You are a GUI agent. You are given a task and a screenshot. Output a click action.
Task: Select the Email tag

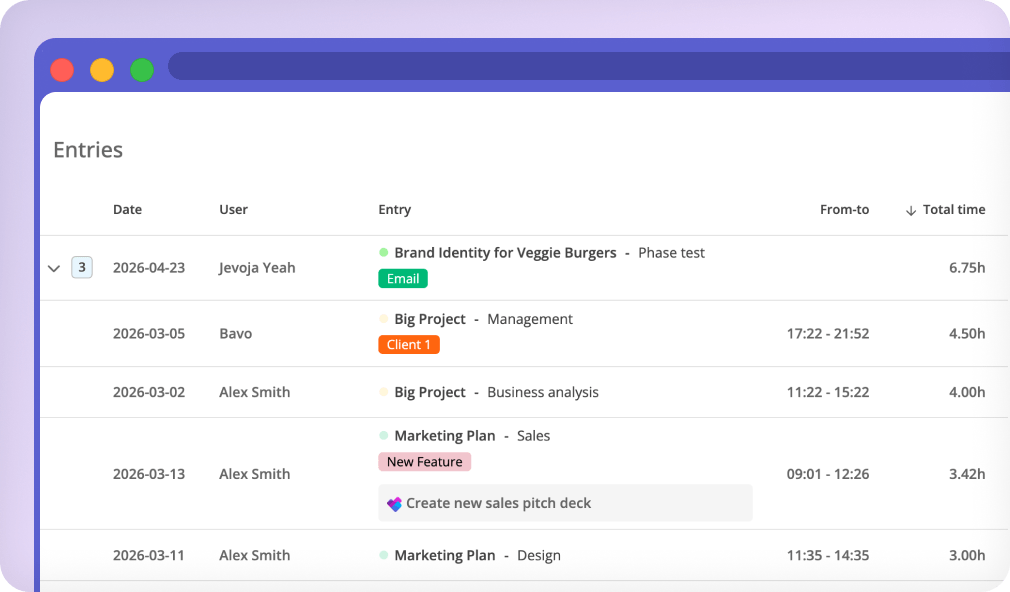[x=403, y=278]
